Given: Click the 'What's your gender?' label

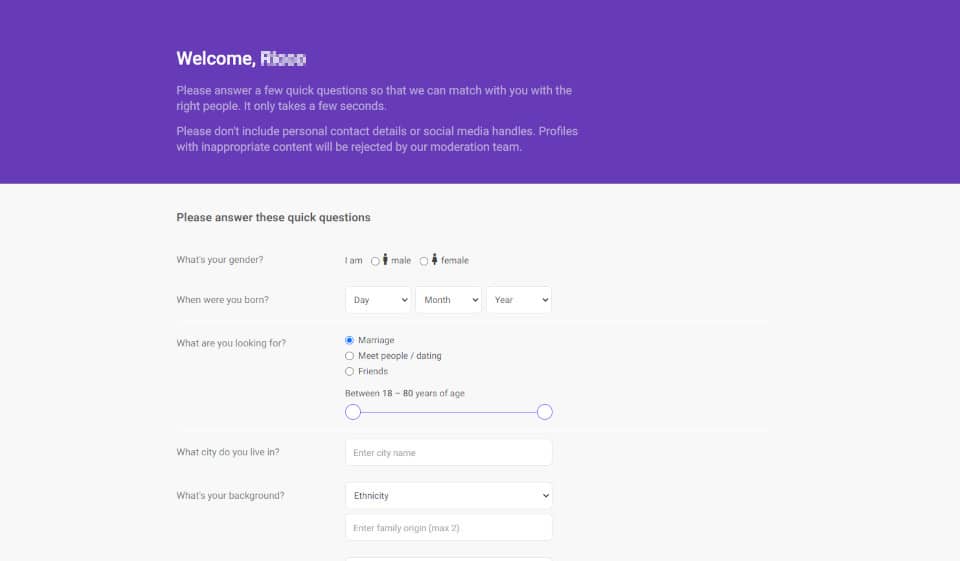Looking at the screenshot, I should click(x=220, y=260).
